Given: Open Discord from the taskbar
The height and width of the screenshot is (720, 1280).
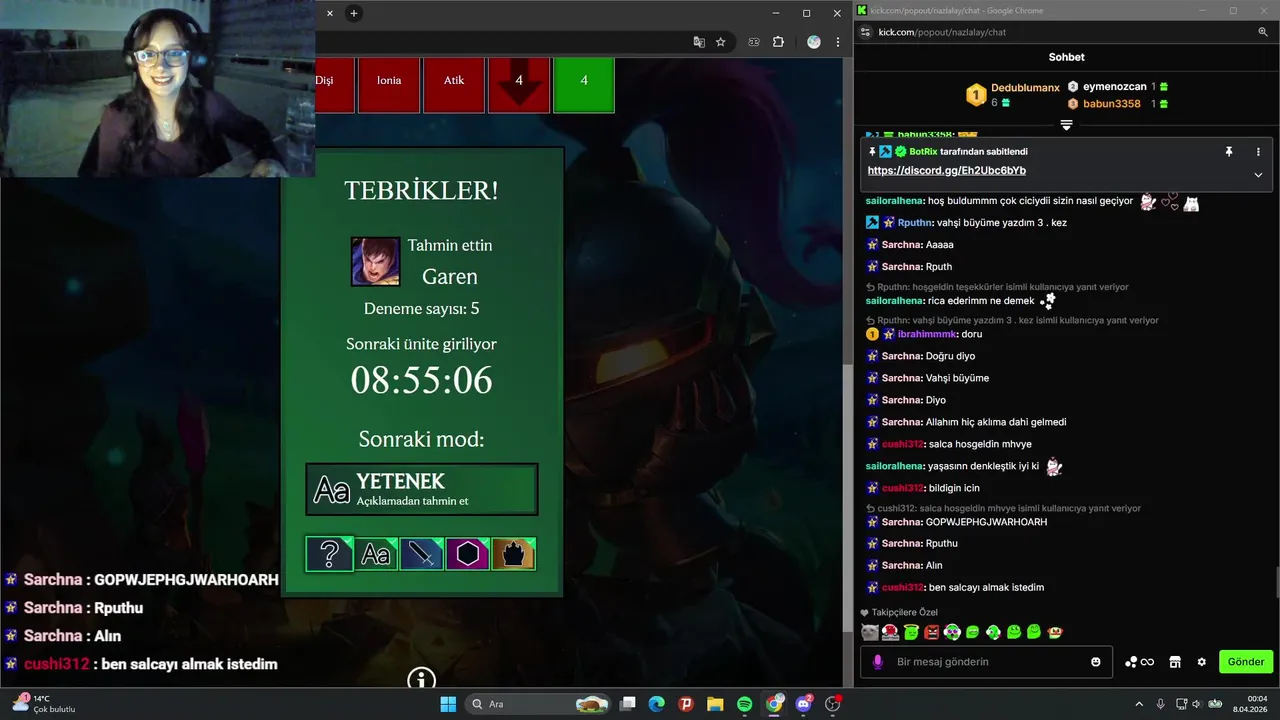Looking at the screenshot, I should [x=804, y=704].
